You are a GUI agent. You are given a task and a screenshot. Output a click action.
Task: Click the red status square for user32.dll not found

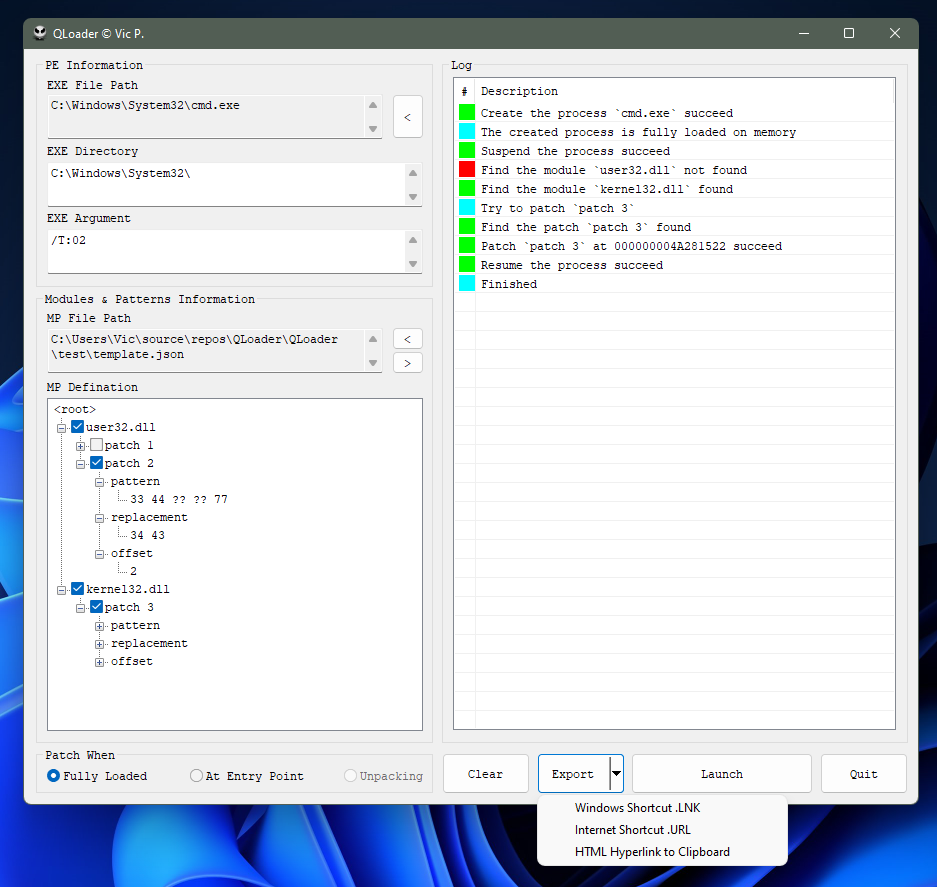click(x=467, y=170)
